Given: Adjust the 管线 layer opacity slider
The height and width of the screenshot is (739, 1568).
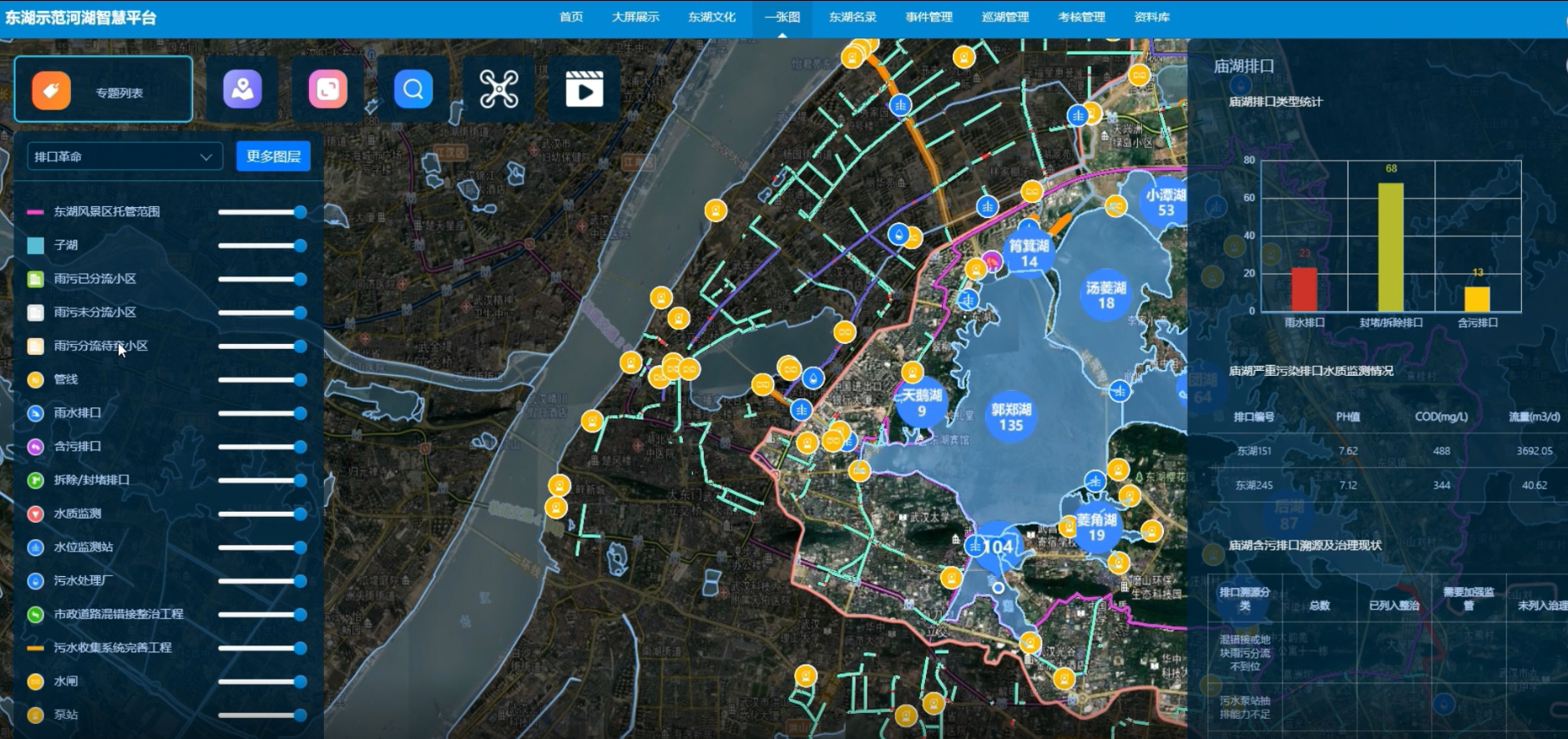Looking at the screenshot, I should pos(262,380).
